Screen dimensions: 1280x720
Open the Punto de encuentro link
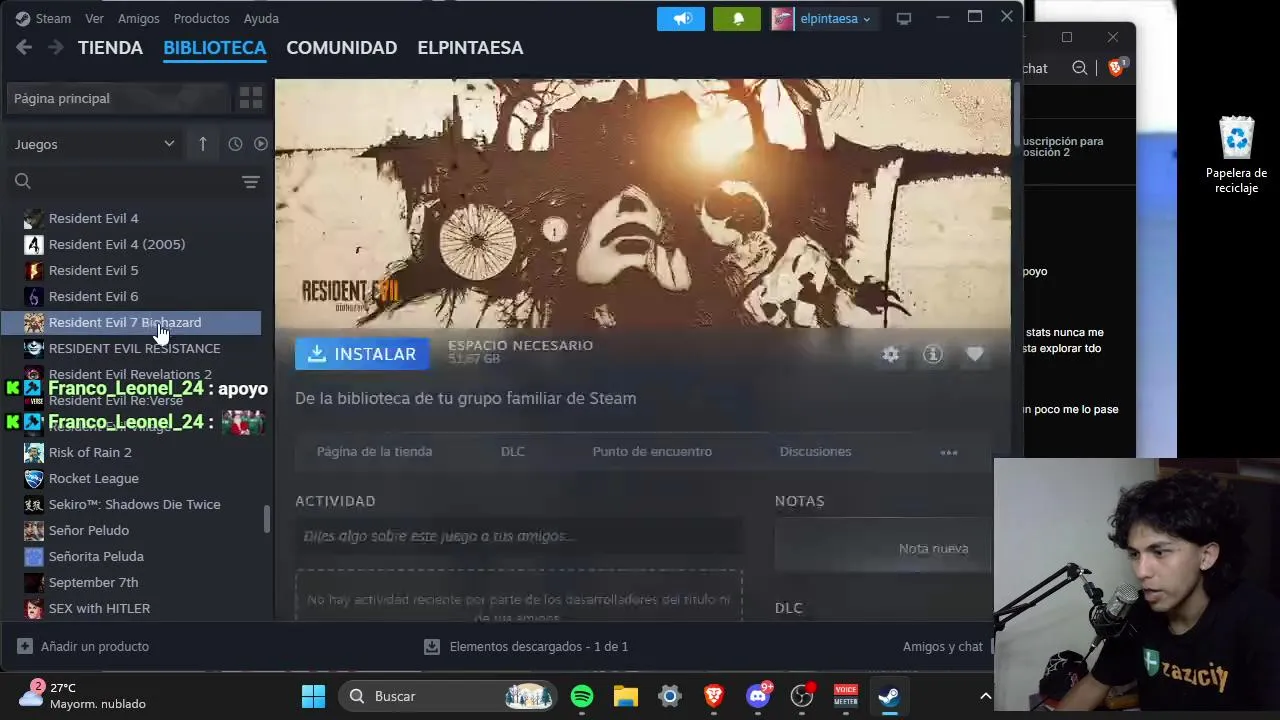click(x=652, y=451)
